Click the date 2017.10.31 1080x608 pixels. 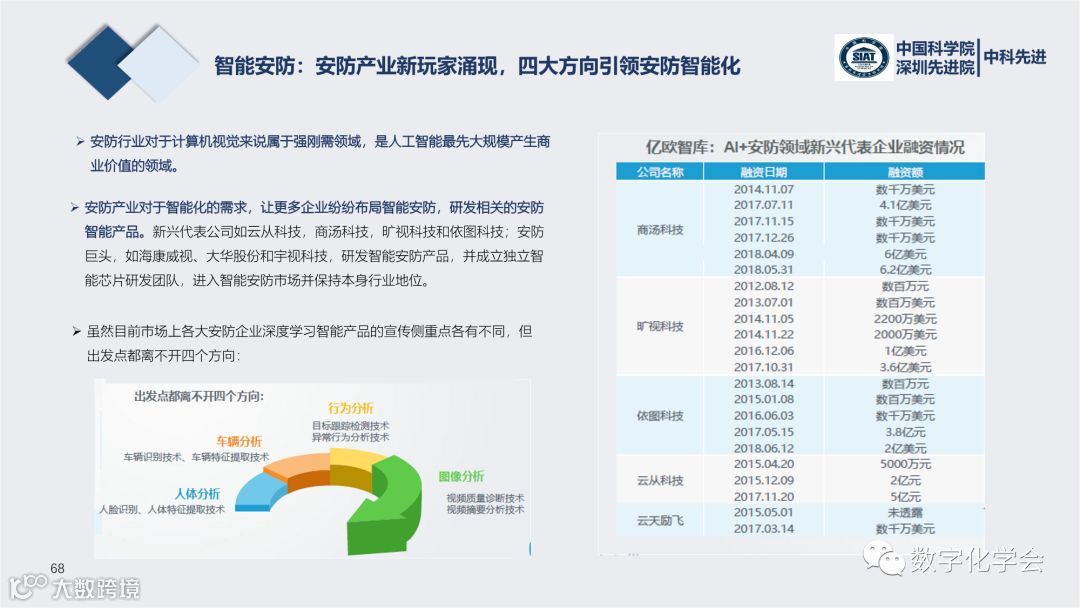pyautogui.click(x=763, y=367)
